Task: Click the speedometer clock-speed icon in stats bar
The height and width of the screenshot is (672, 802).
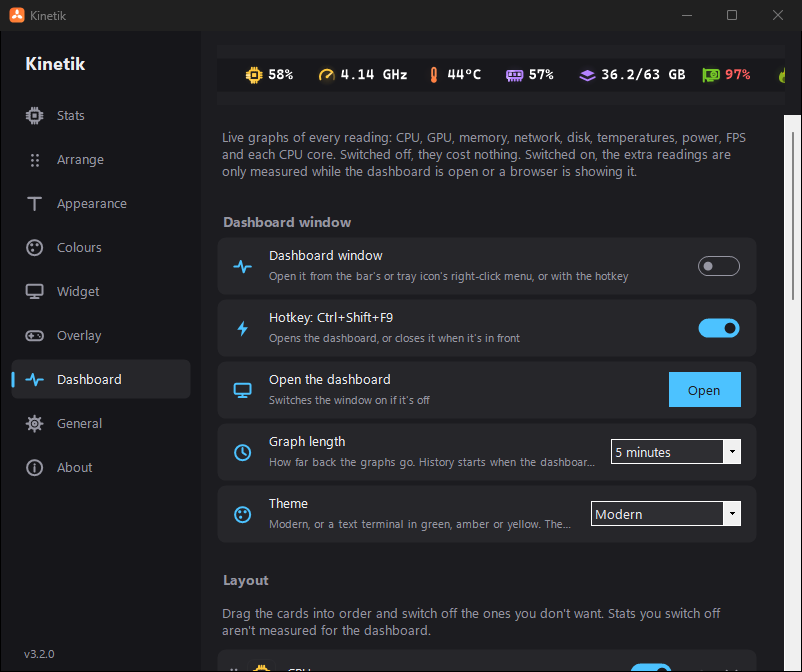Action: (326, 75)
